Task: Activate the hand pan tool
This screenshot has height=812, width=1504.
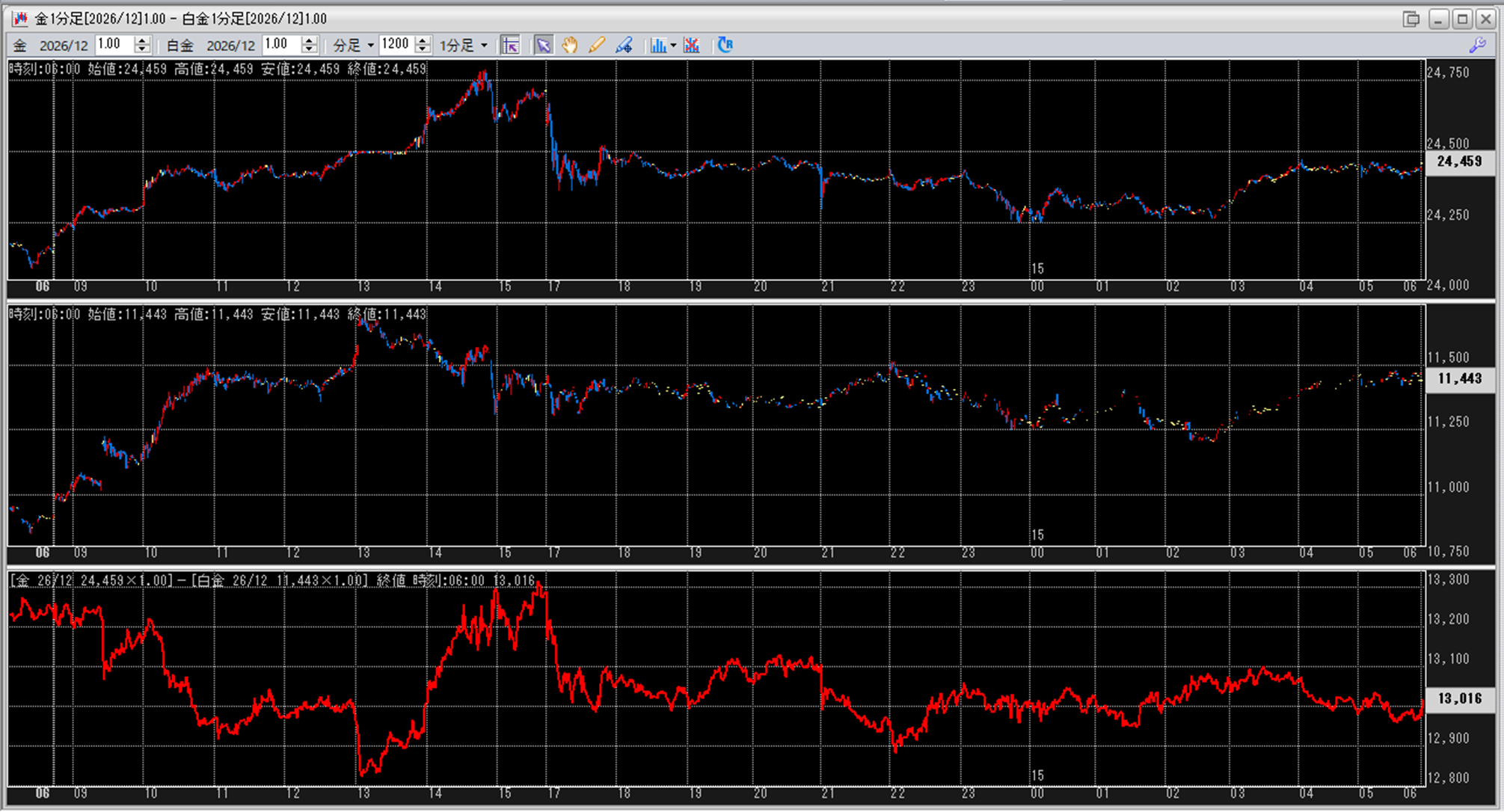Action: (570, 46)
